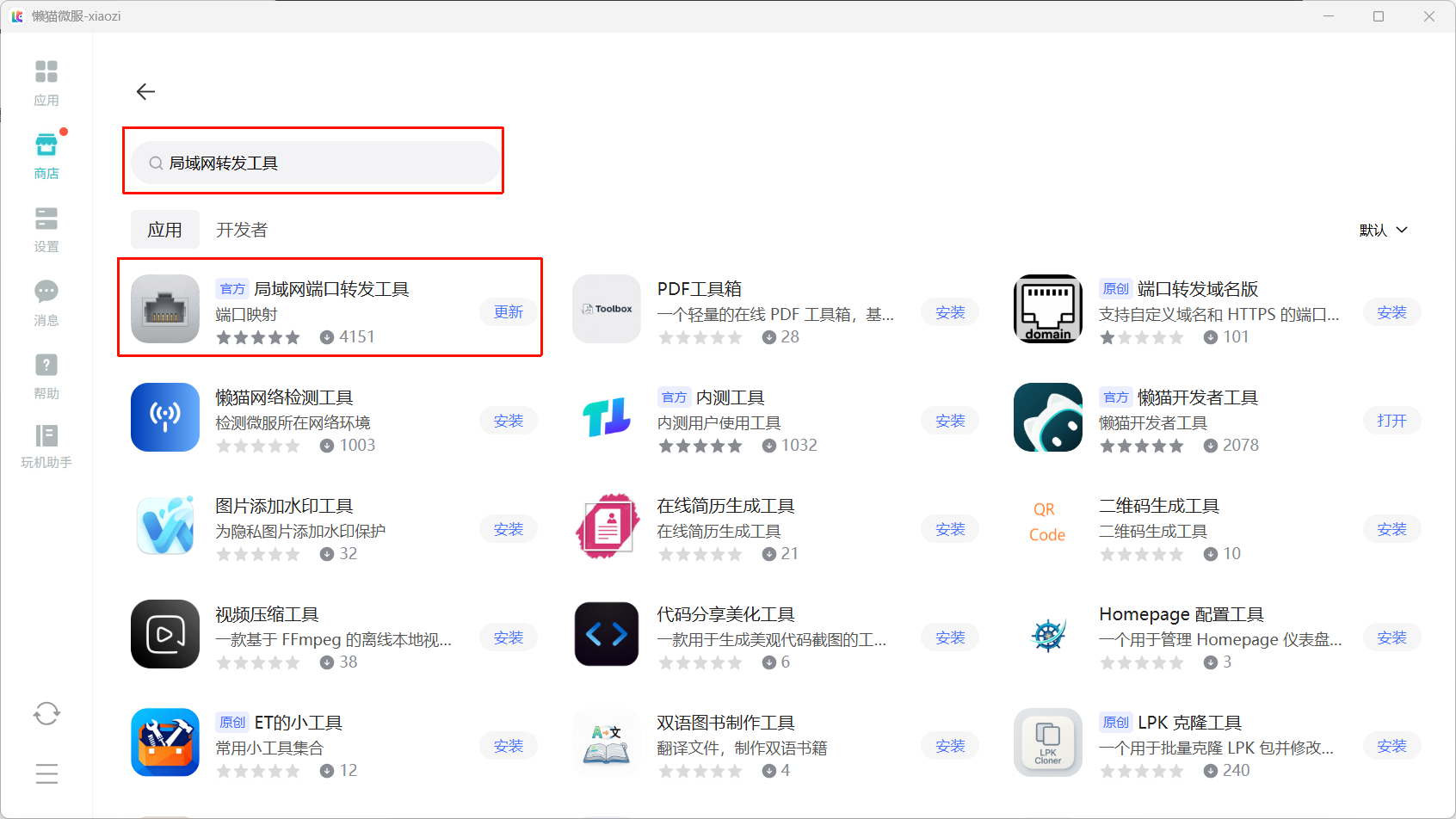Screen dimensions: 1456x819
Task: Open the 帮助 help page
Action: pos(46,376)
